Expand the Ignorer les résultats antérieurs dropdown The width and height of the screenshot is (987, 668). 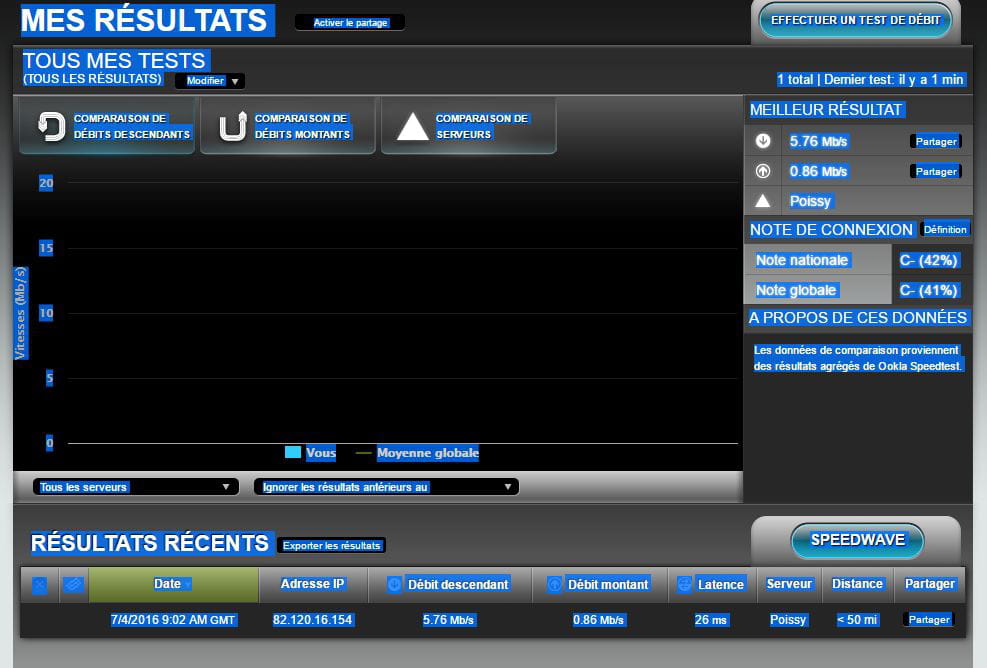[386, 487]
